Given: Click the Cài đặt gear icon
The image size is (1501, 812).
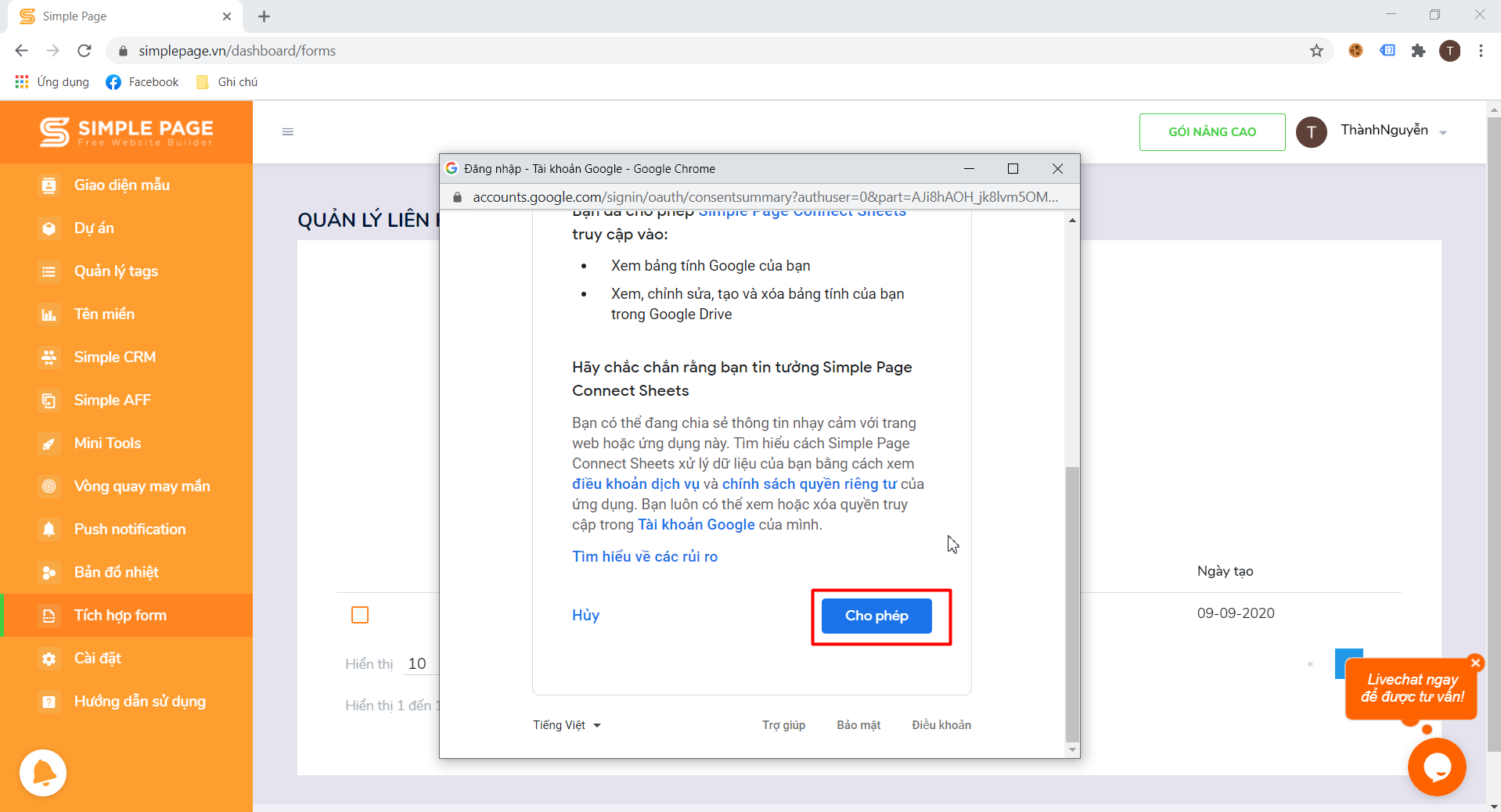Looking at the screenshot, I should [49, 659].
